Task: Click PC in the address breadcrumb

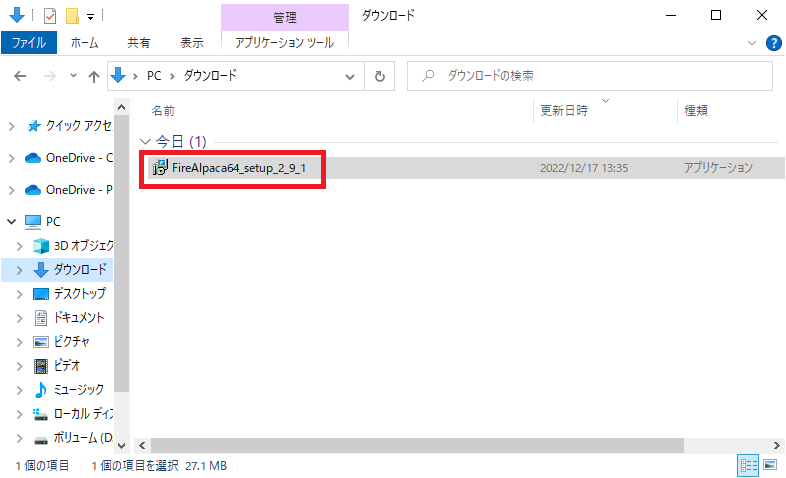Action: [x=154, y=76]
